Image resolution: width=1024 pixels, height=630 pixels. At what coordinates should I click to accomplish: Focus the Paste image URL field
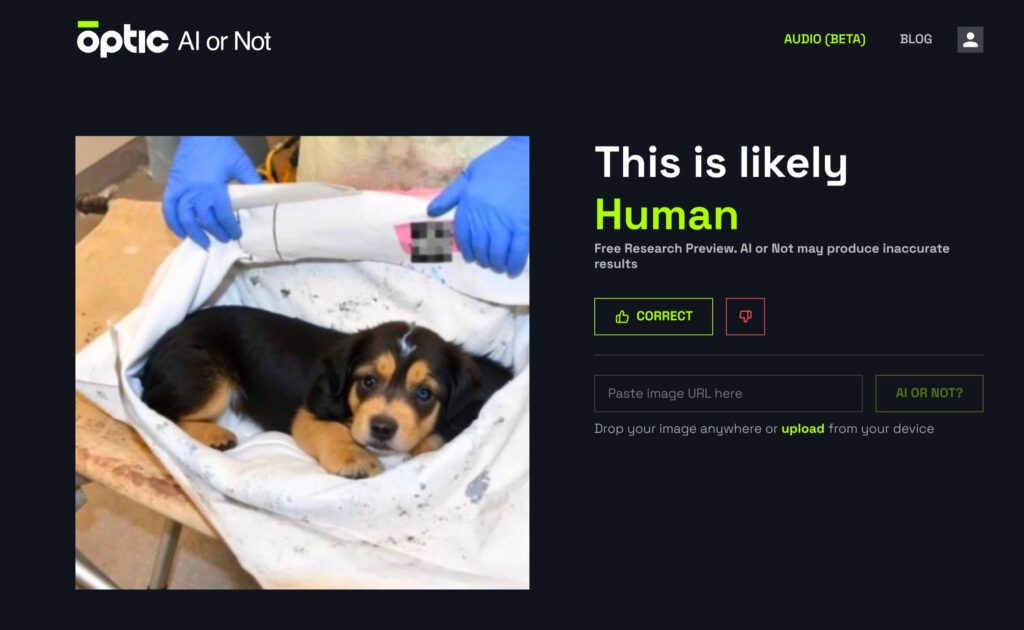(728, 393)
